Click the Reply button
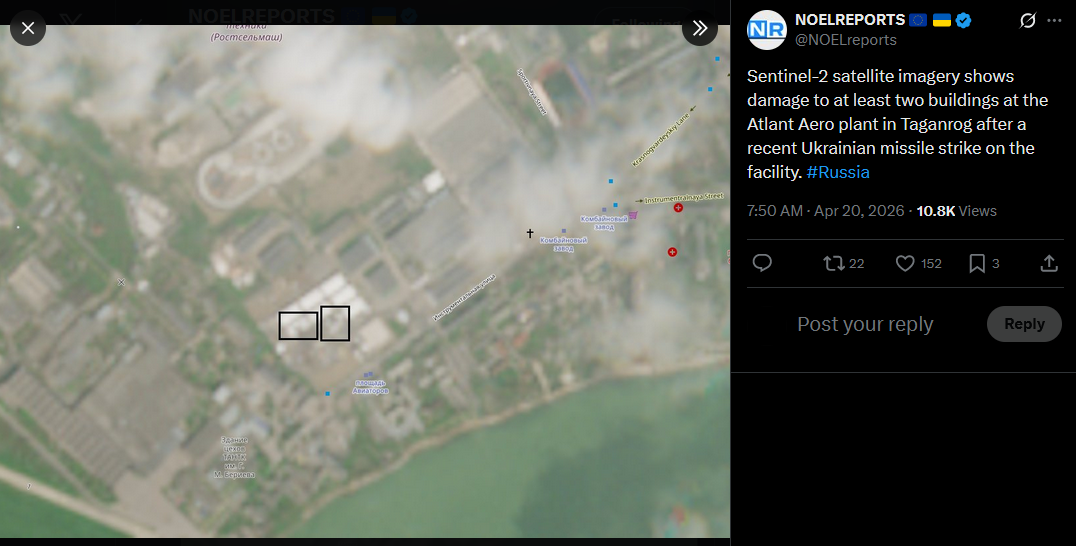This screenshot has width=1076, height=546. click(1024, 324)
